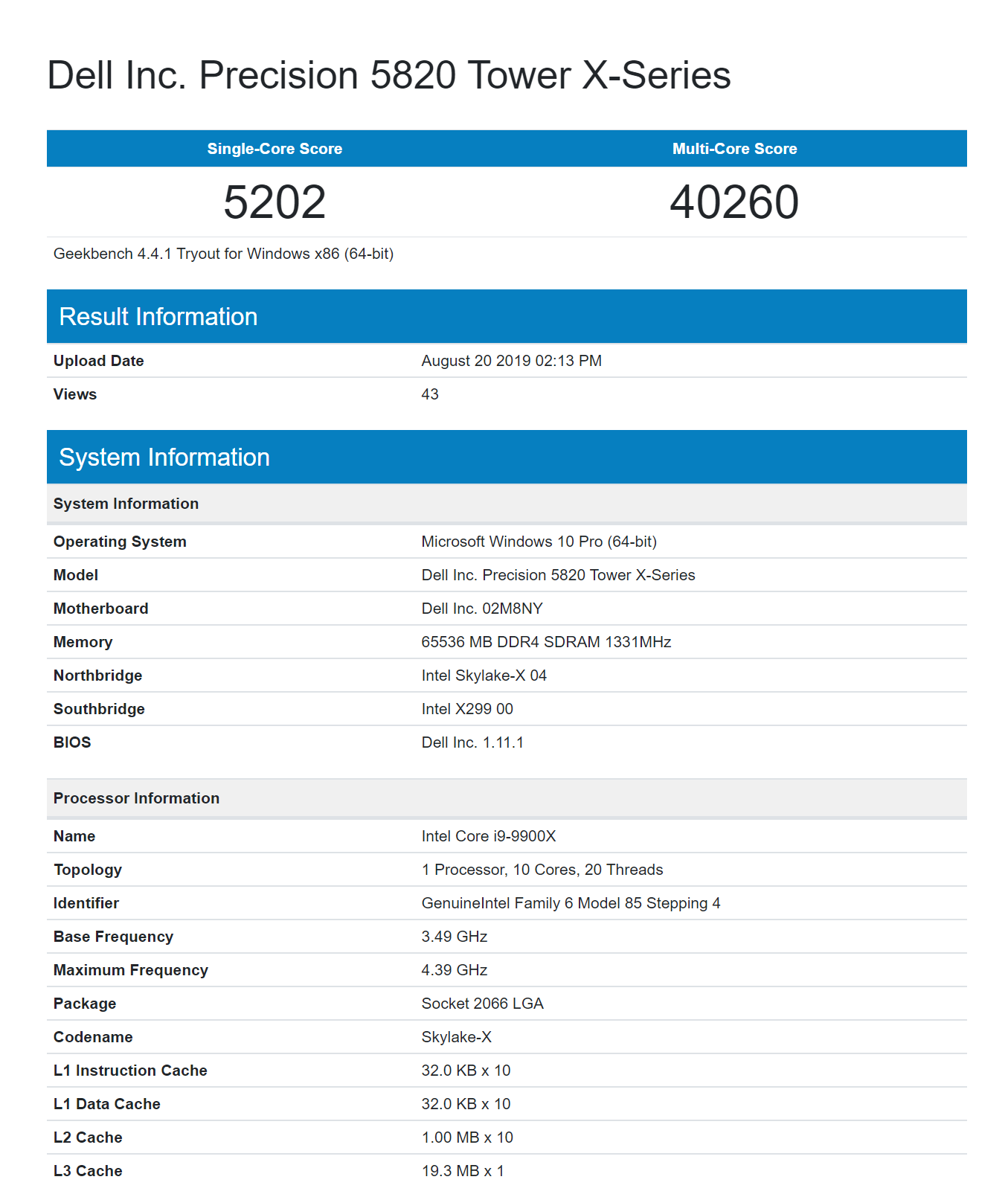Click the Motherboard label

click(100, 609)
